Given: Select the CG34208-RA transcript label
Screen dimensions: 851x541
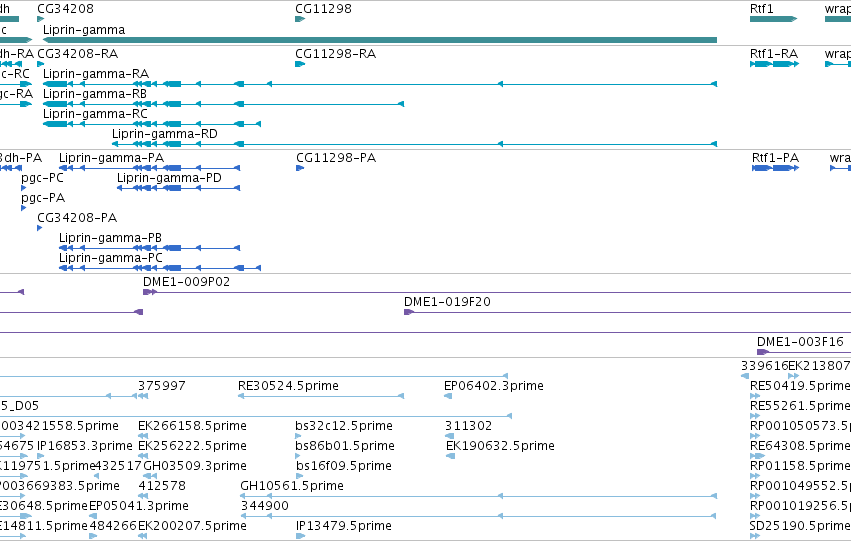Looking at the screenshot, I should (x=77, y=54).
